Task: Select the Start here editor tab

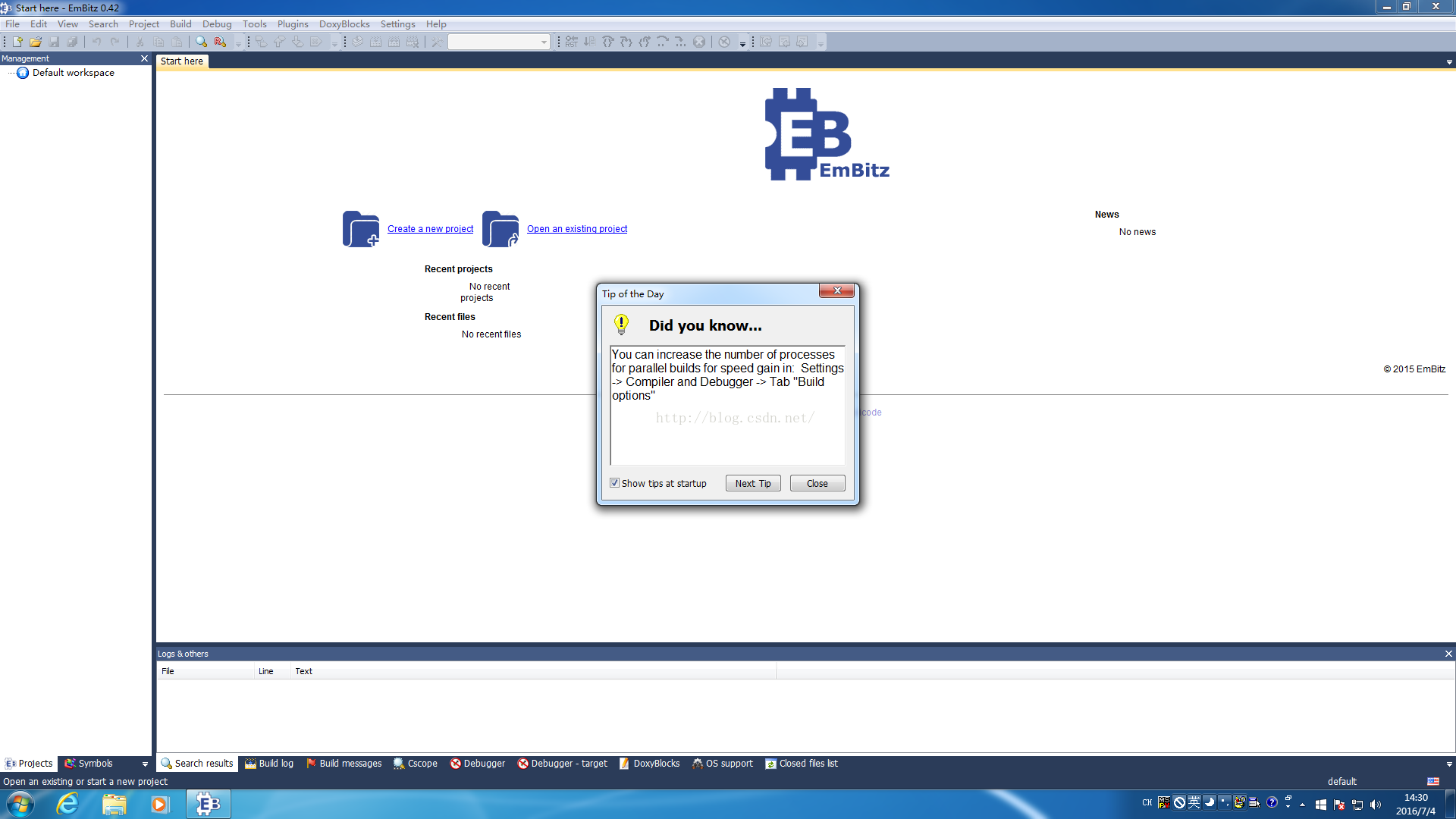Action: [182, 61]
